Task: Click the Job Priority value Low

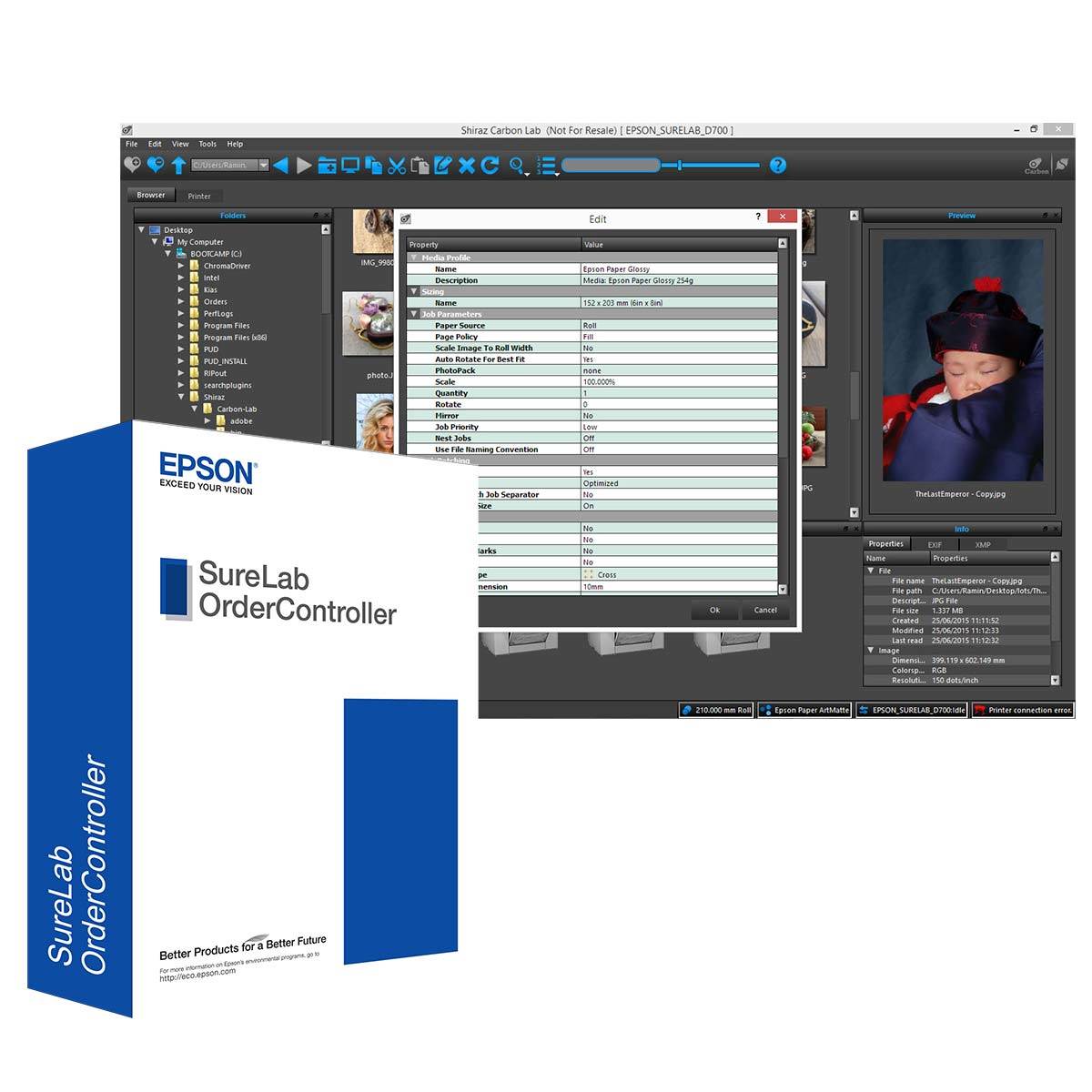Action: coord(680,427)
